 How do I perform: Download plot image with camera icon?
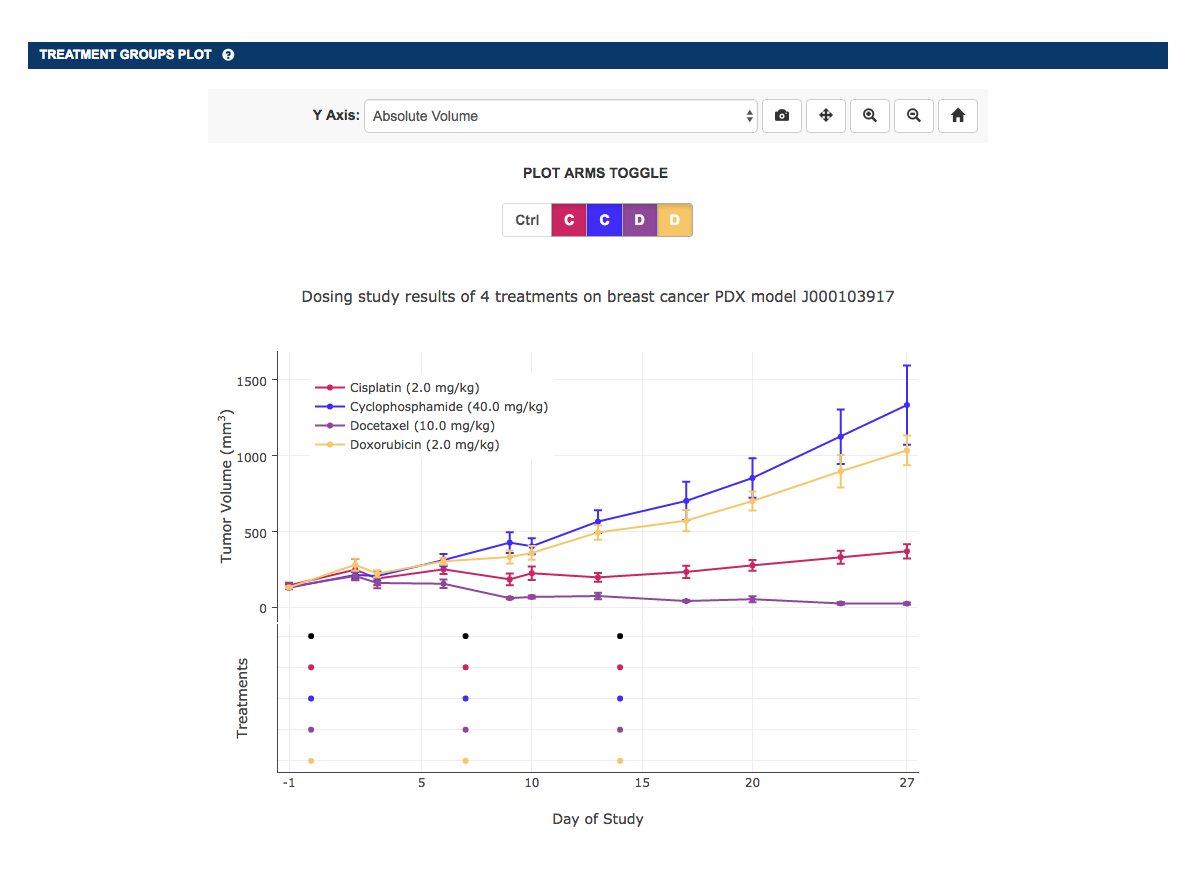[782, 116]
